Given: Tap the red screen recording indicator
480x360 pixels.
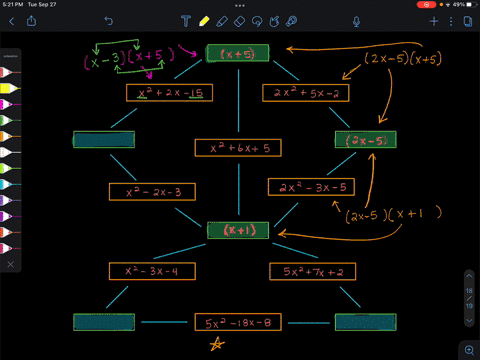Looking at the screenshot, I should (x=426, y=5).
